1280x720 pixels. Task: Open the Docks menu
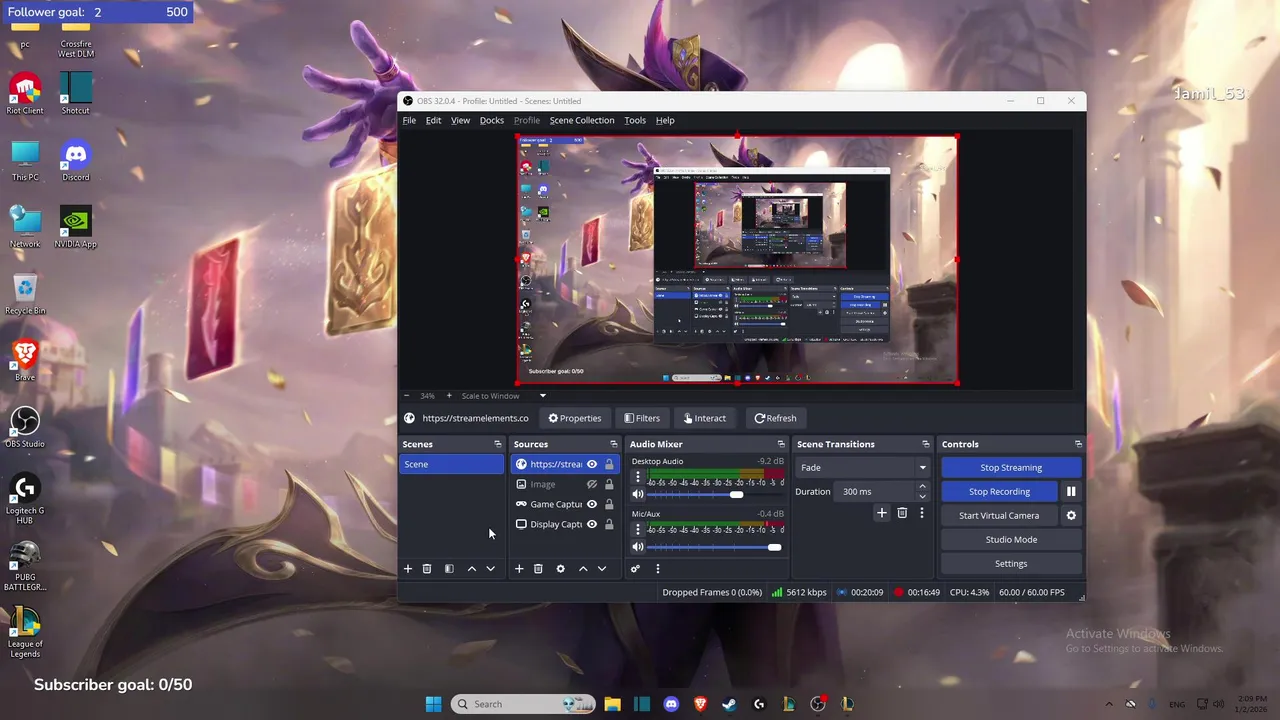click(492, 120)
